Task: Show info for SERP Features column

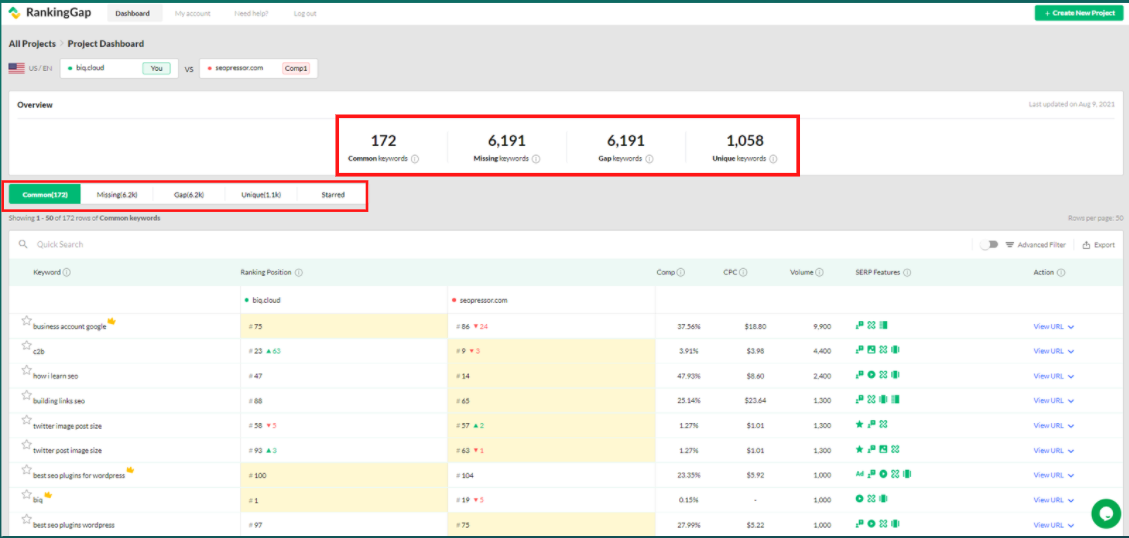Action: point(907,273)
